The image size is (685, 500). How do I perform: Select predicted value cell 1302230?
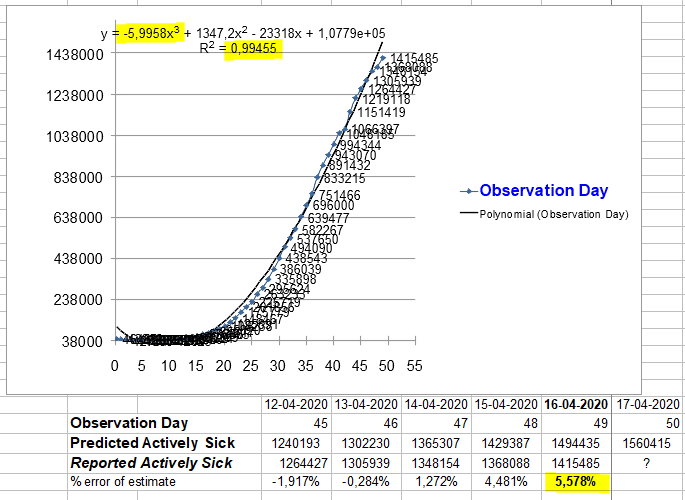(x=366, y=443)
